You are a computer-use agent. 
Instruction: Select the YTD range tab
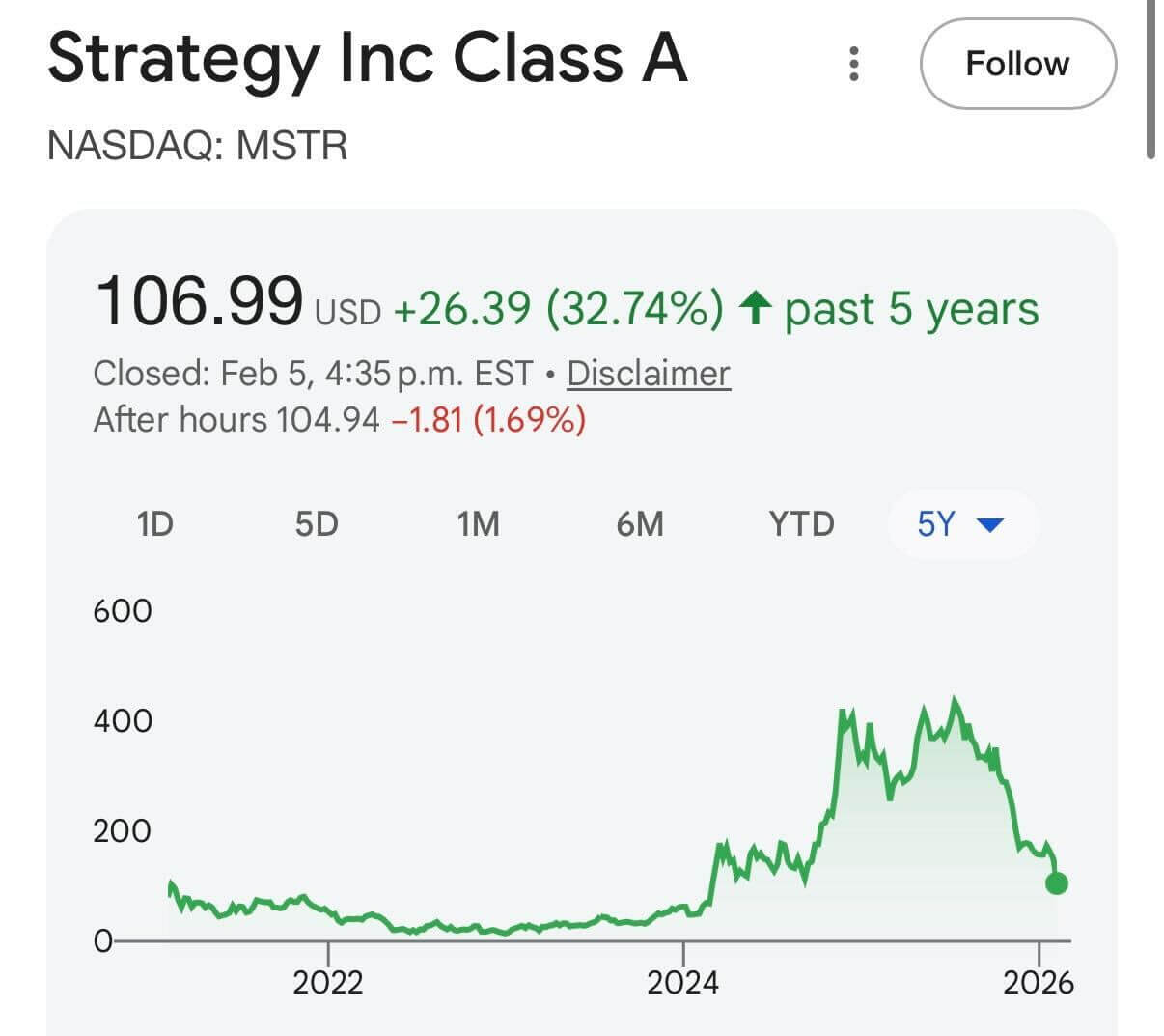click(x=801, y=524)
